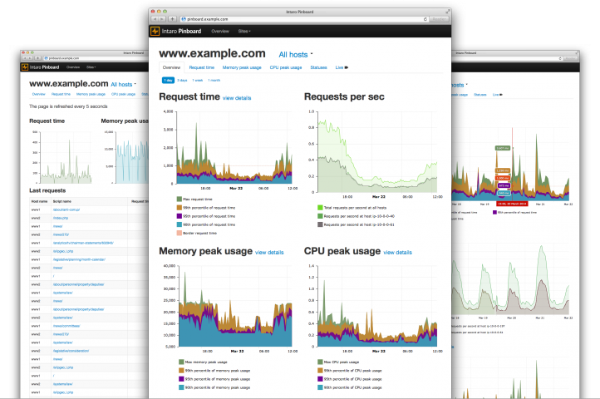Open the All hosts dropdown in left window
Image resolution: width=600 pixels, height=399 pixels.
tap(123, 84)
